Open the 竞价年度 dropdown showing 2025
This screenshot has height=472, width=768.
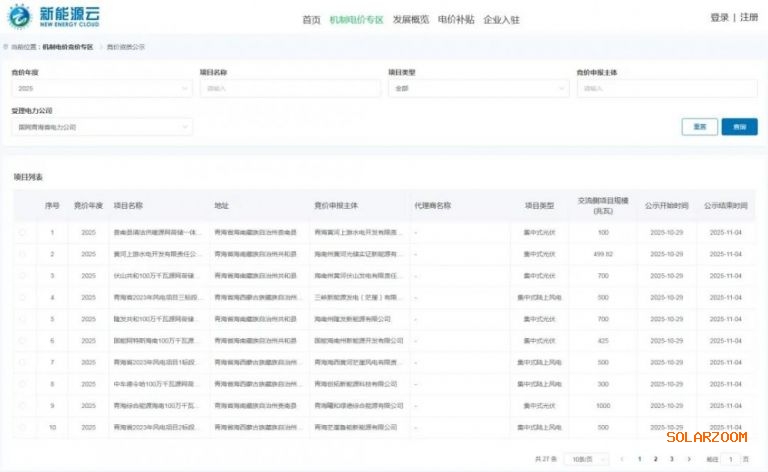pyautogui.click(x=101, y=89)
